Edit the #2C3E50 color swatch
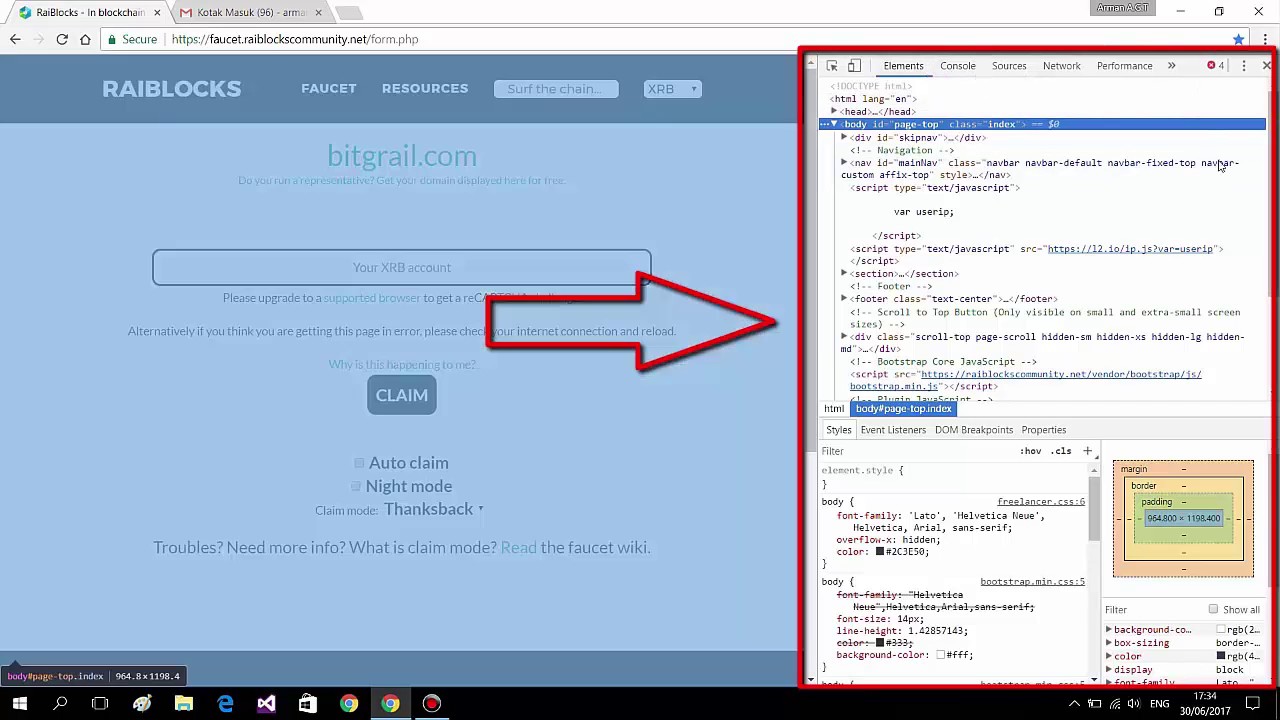 (x=880, y=552)
